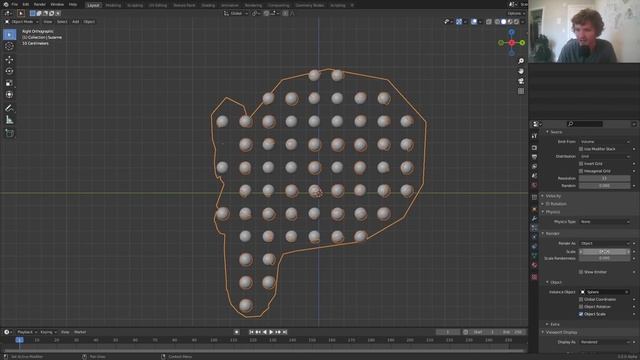Select the Scale tool
The width and height of the screenshot is (640, 360).
[9, 83]
